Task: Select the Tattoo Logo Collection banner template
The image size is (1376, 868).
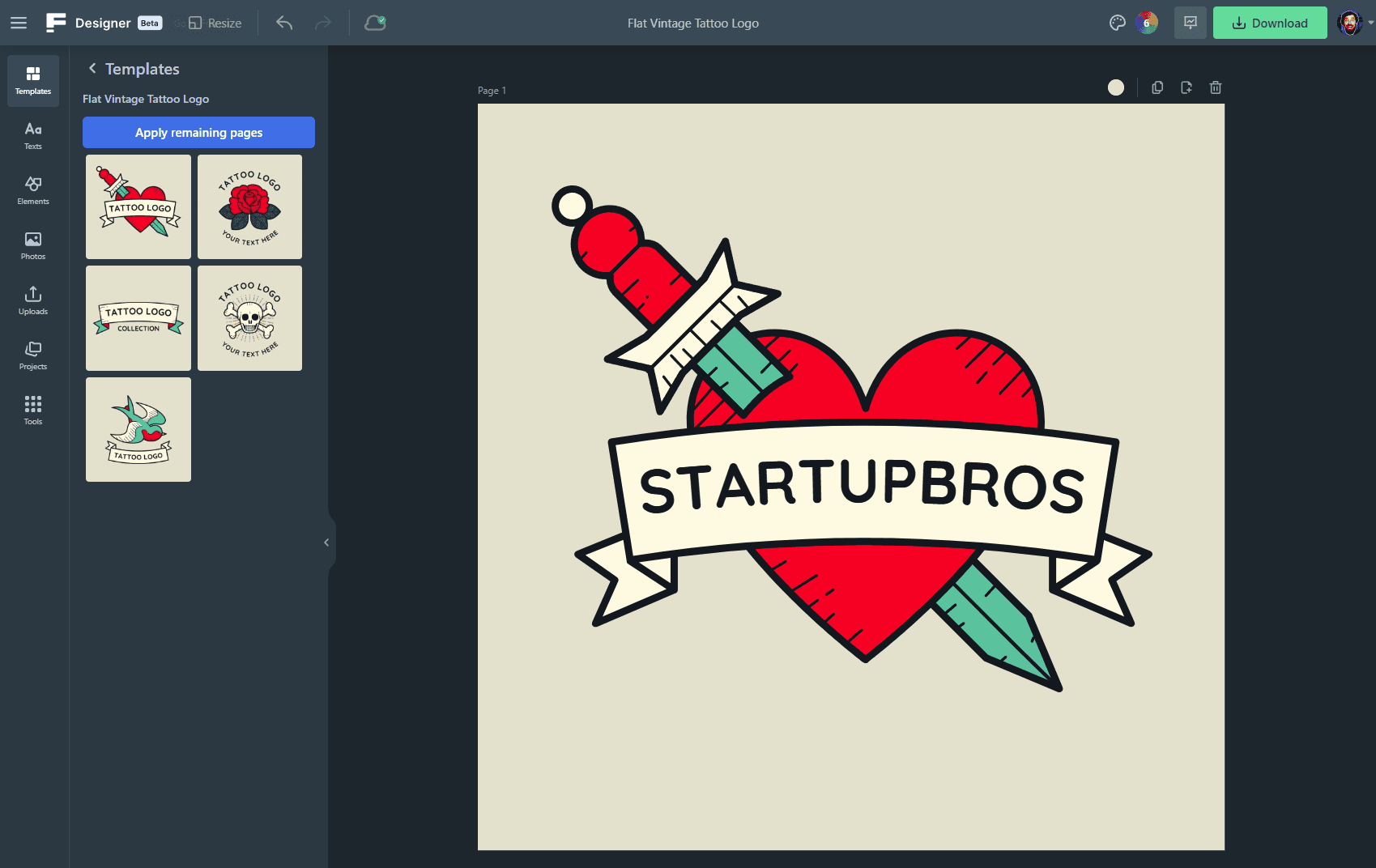Action: [138, 318]
